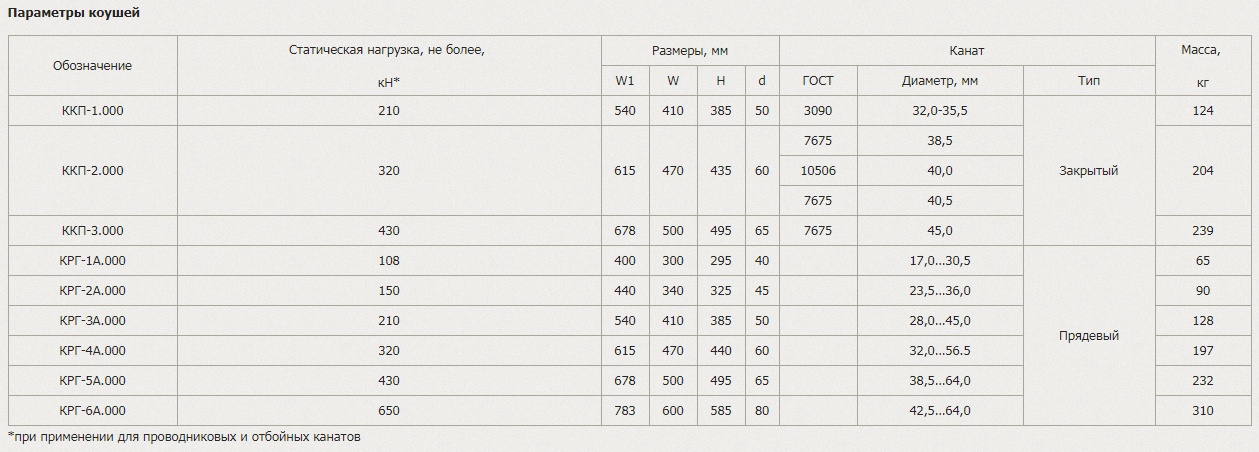
Task: Click the Диаметр, мм sub-header
Action: 940,81
